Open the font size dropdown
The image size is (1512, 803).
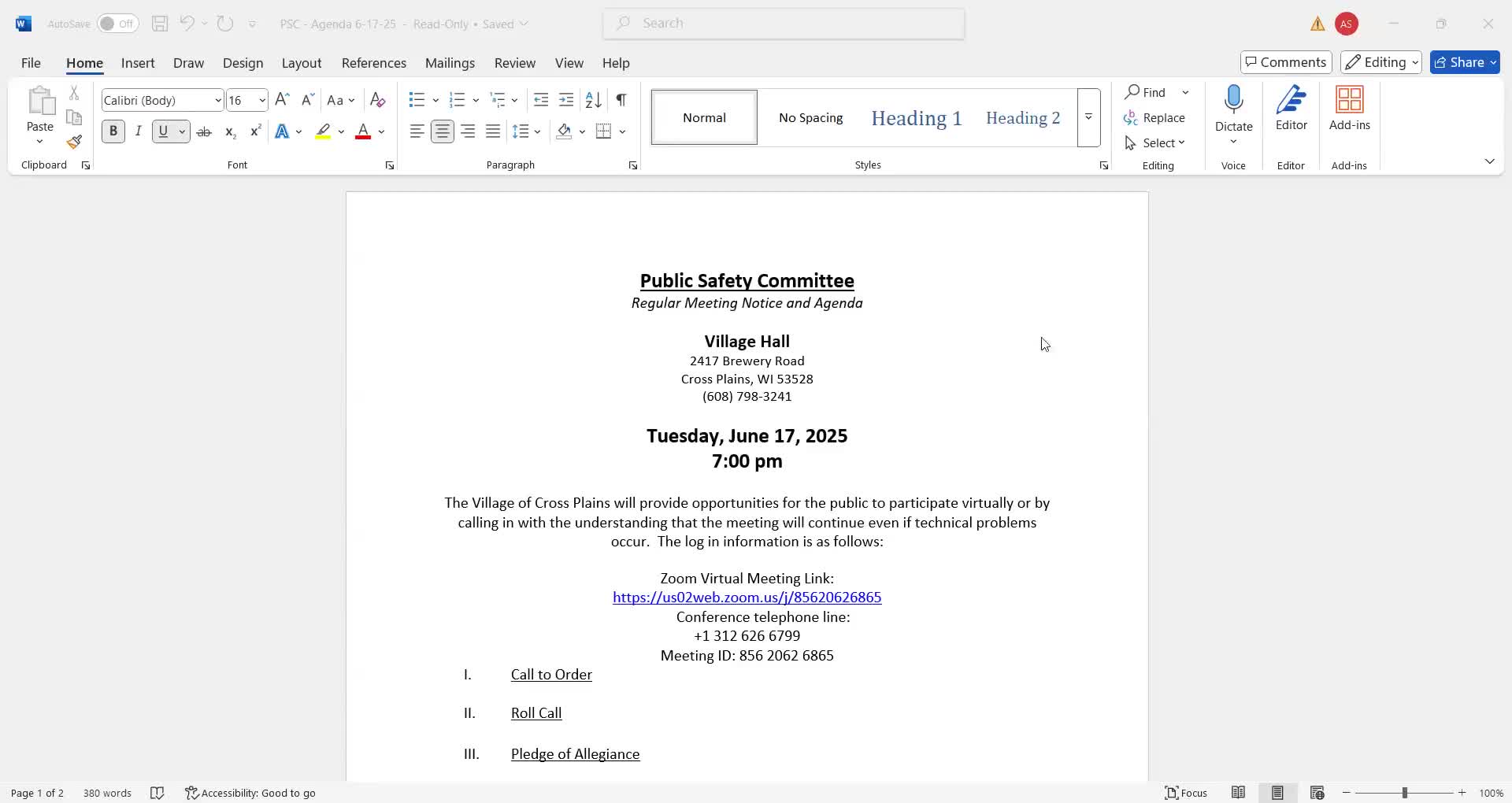coord(262,100)
